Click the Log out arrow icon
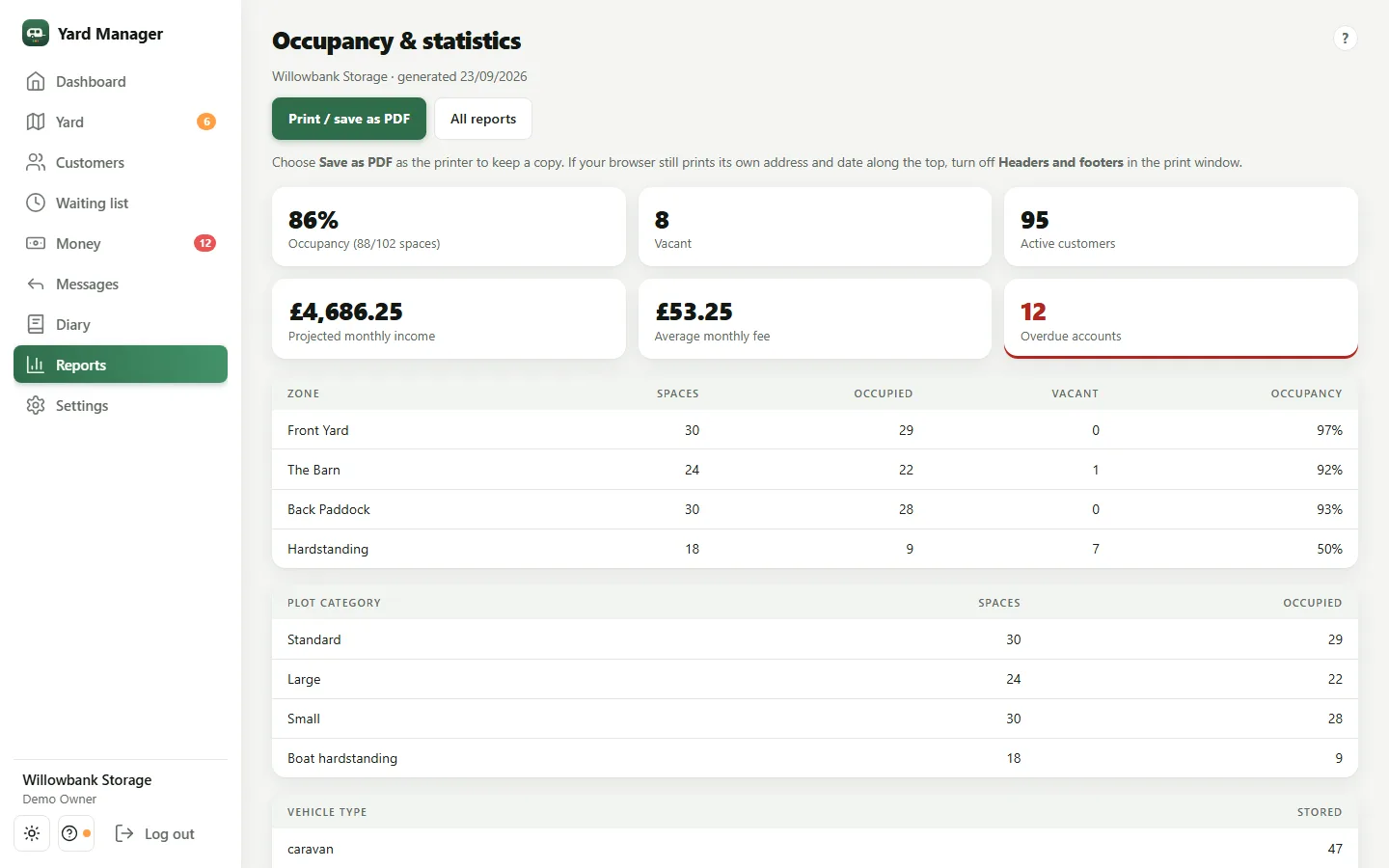Screen dimensions: 1389x868 [124, 833]
